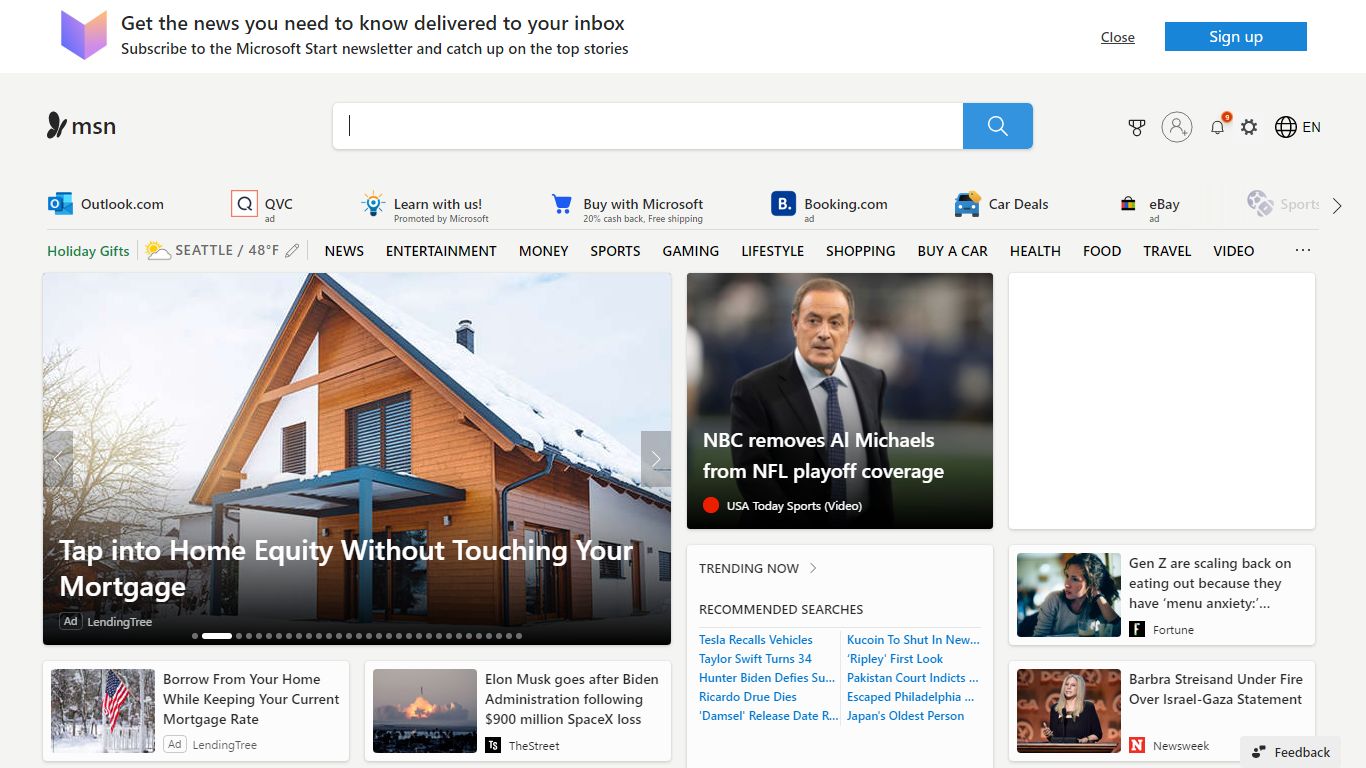Screen dimensions: 1366x768
Task: Open the GAMING tab
Action: 691,251
